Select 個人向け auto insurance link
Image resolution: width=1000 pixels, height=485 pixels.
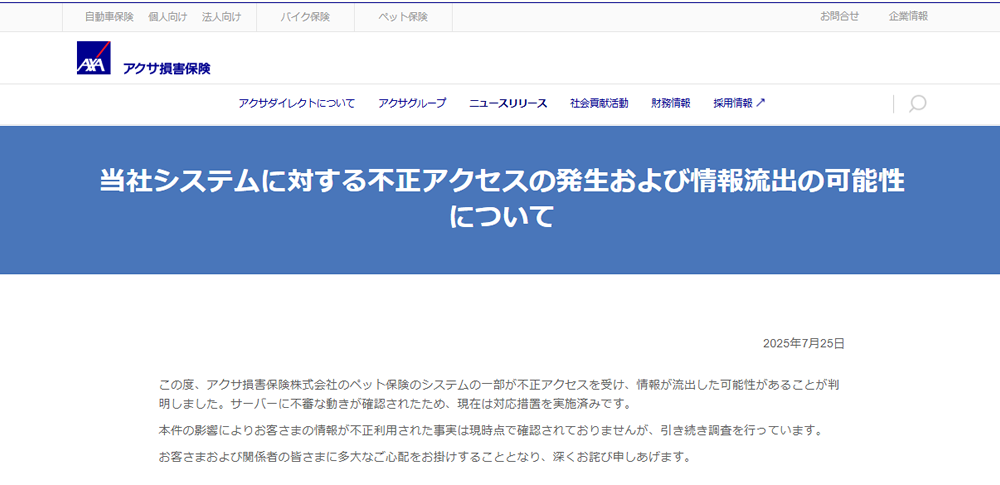pos(168,17)
